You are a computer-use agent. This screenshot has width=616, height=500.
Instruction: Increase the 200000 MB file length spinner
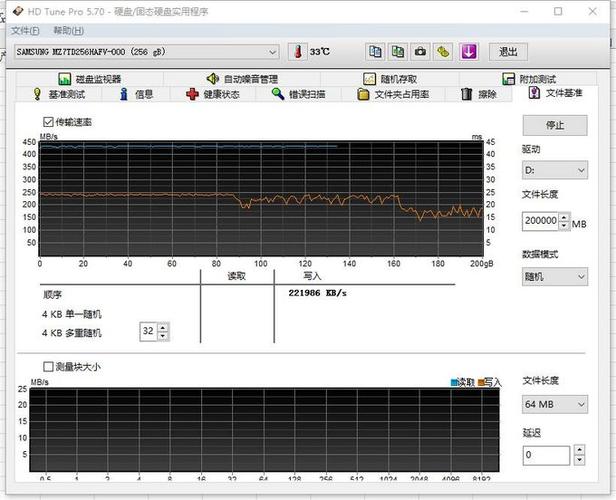pos(564,217)
